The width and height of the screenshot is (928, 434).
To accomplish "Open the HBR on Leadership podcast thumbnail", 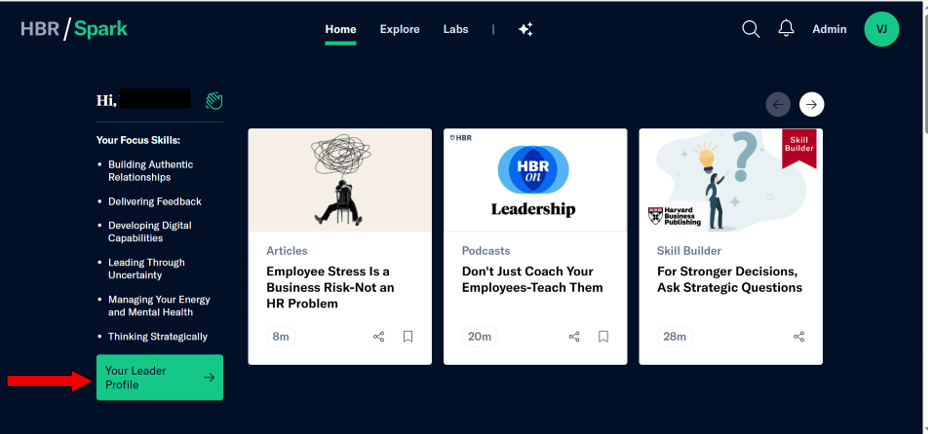I will point(534,180).
